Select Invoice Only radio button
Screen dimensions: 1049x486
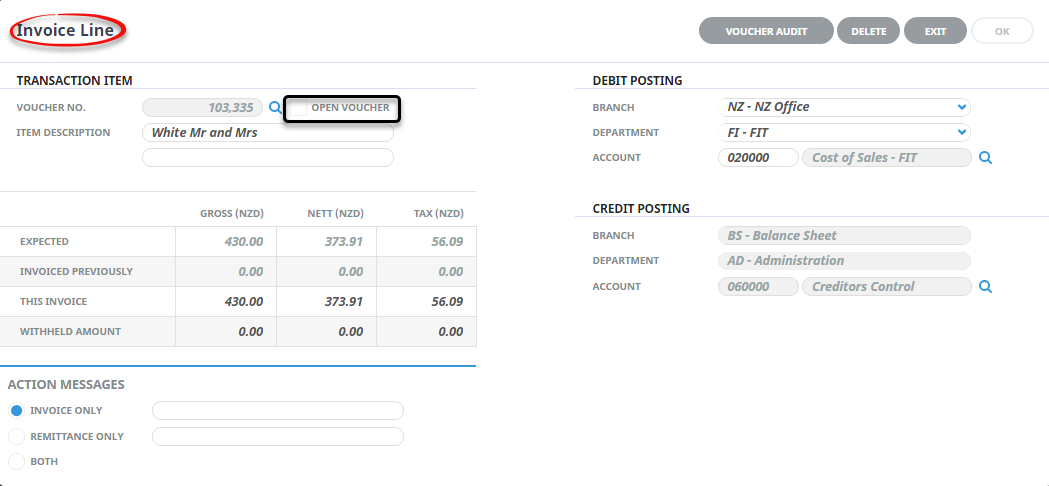pyautogui.click(x=17, y=410)
